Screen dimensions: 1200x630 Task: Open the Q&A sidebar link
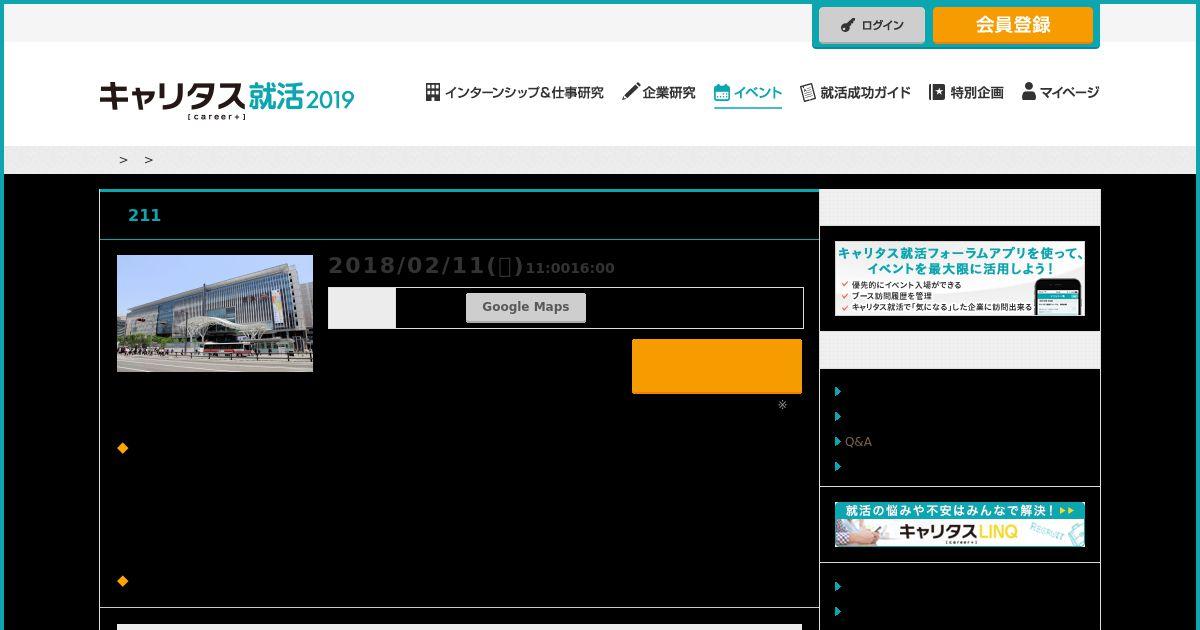(x=858, y=441)
